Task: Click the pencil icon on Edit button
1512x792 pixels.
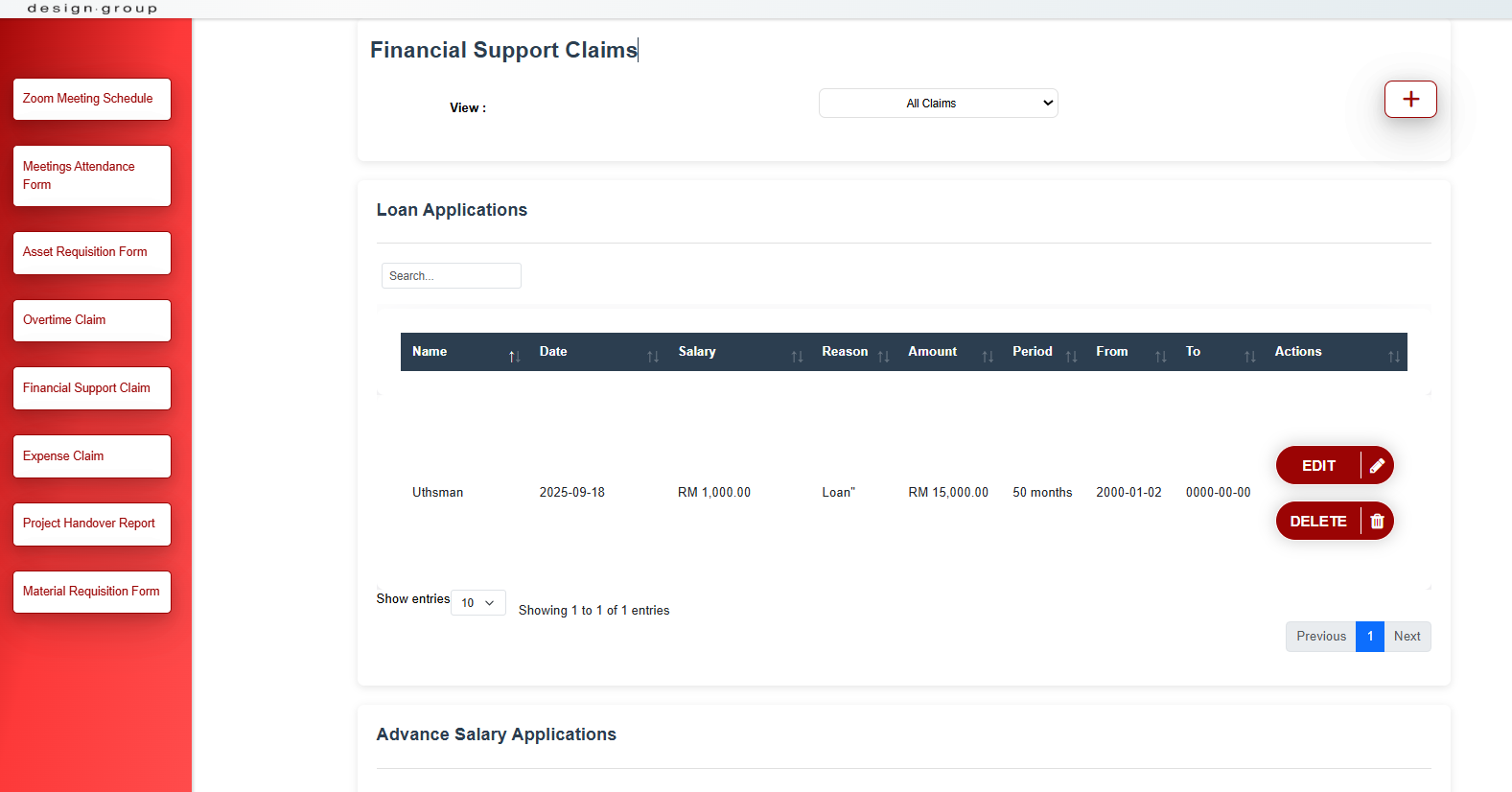Action: click(x=1377, y=466)
